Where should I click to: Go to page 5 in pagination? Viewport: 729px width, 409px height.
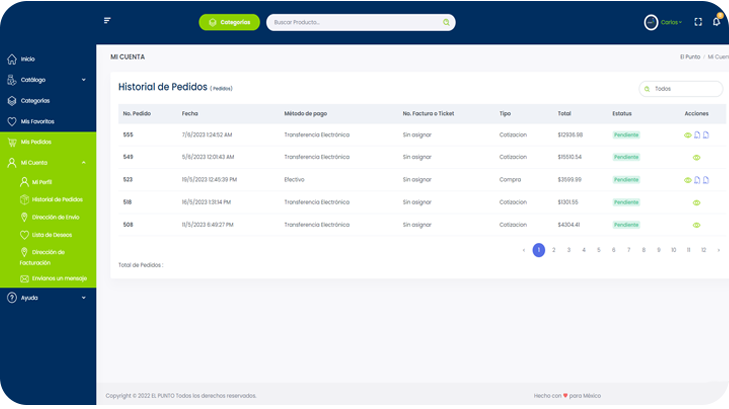click(599, 250)
